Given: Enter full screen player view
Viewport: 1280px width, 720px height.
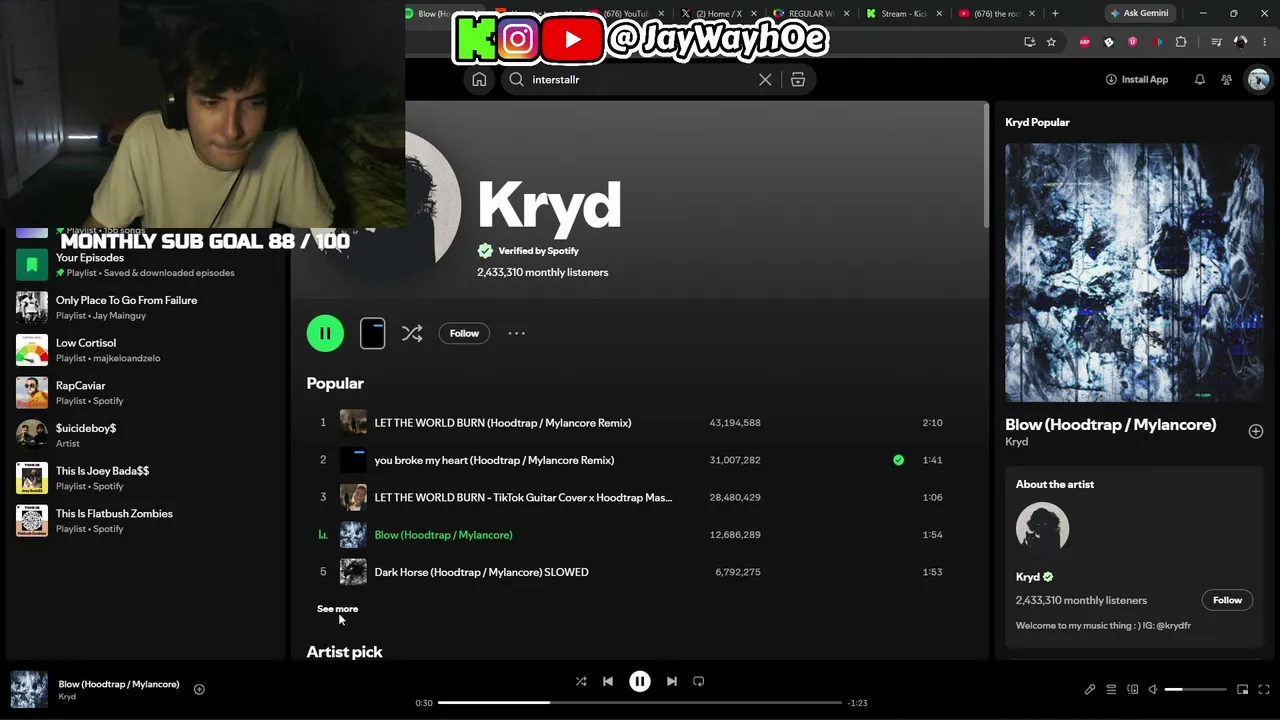Looking at the screenshot, I should pyautogui.click(x=1264, y=689).
